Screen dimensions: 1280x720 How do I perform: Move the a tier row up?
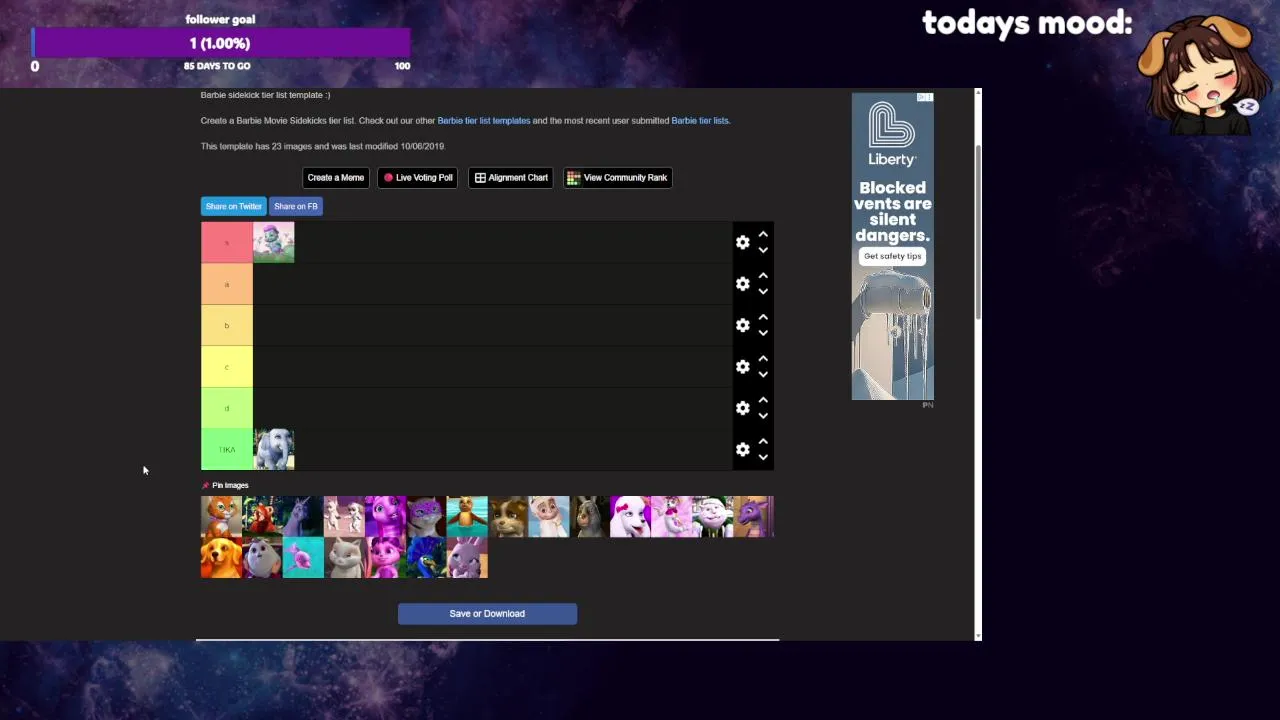point(763,276)
